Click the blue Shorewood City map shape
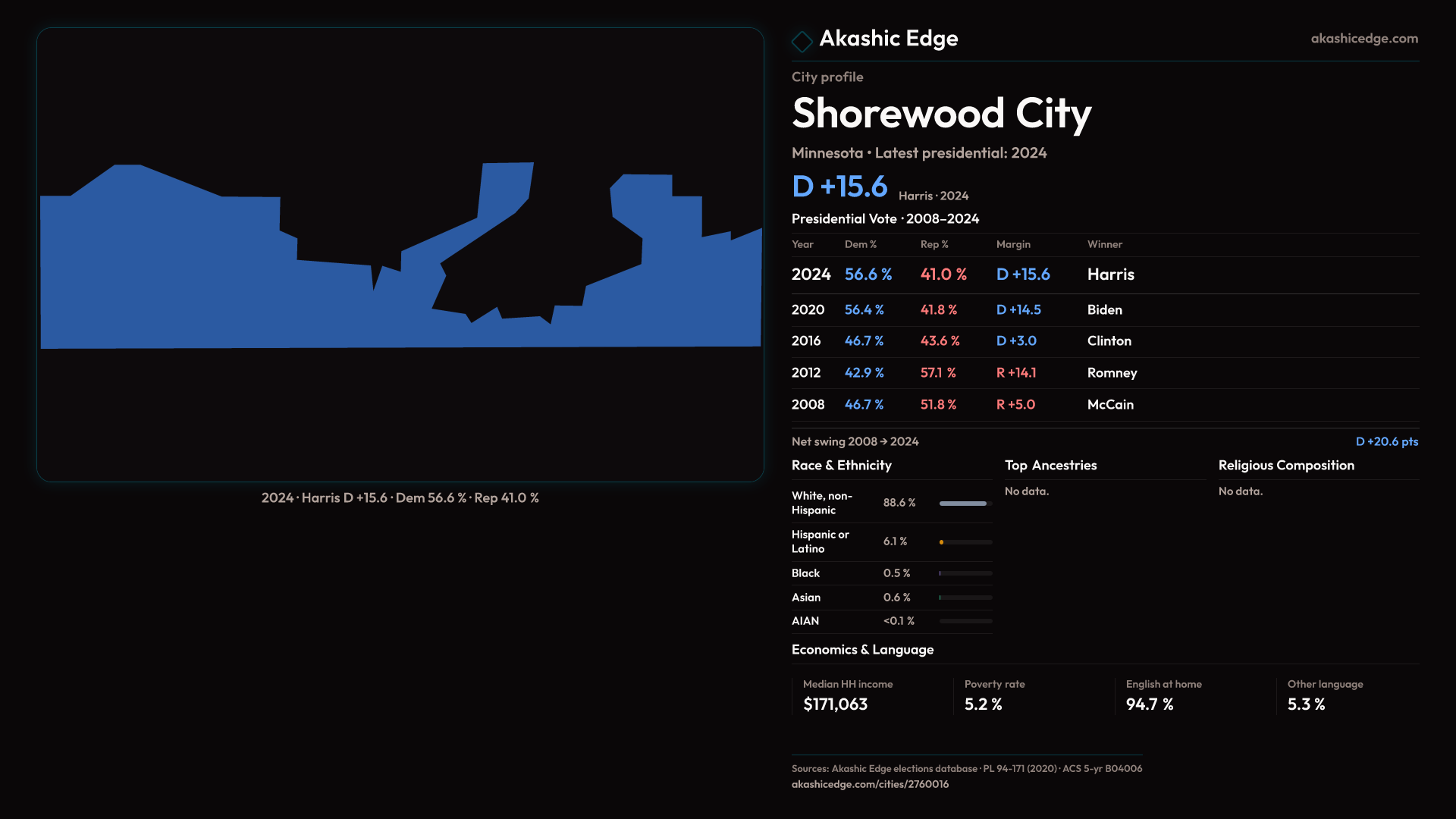The height and width of the screenshot is (819, 1456). pyautogui.click(x=190, y=288)
